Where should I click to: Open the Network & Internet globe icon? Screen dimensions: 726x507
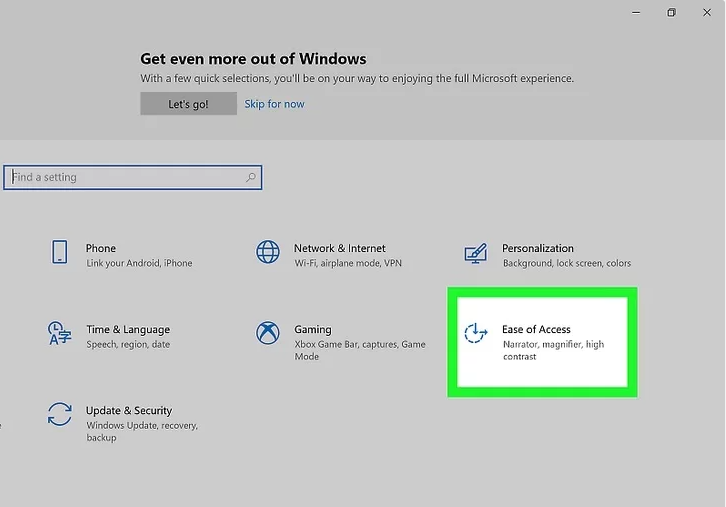click(x=268, y=251)
